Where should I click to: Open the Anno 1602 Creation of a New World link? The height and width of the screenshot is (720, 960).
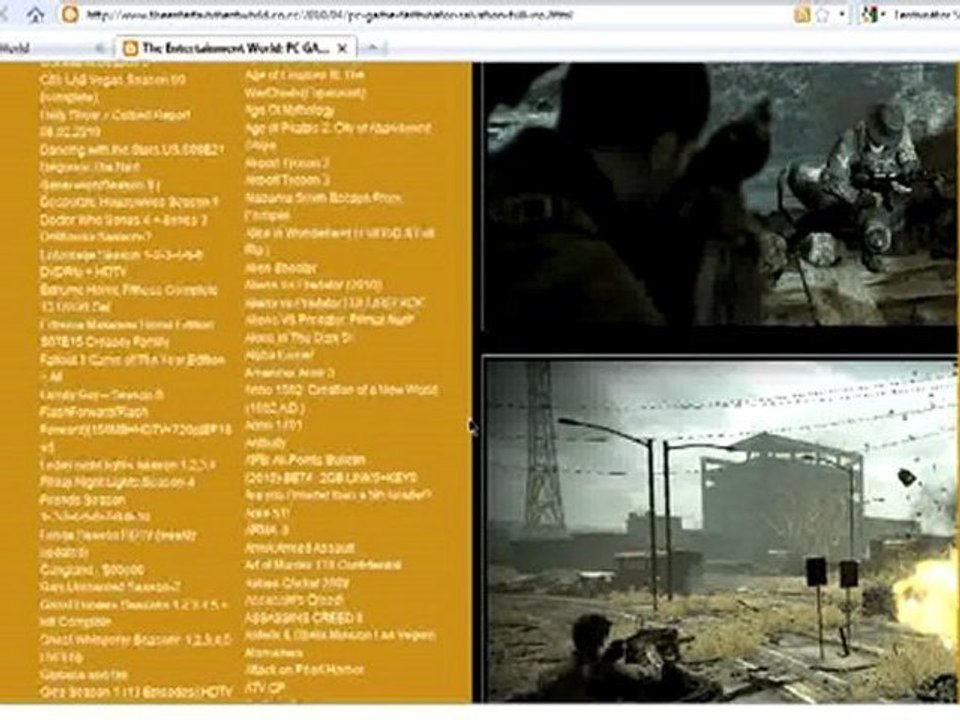[341, 399]
